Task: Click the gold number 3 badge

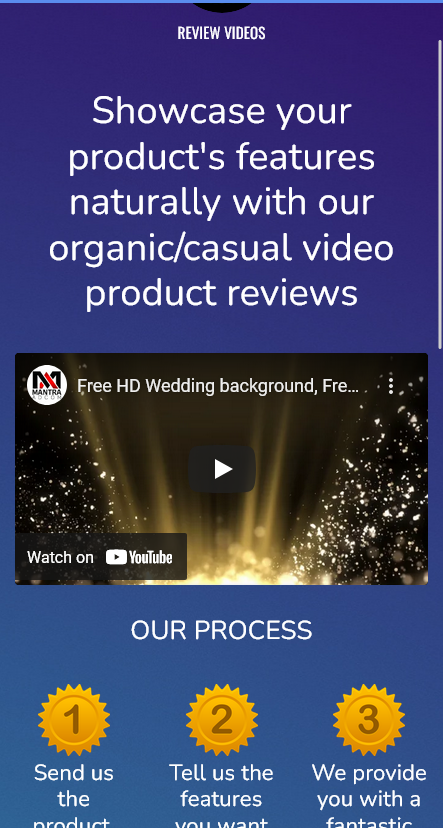Action: click(x=369, y=720)
